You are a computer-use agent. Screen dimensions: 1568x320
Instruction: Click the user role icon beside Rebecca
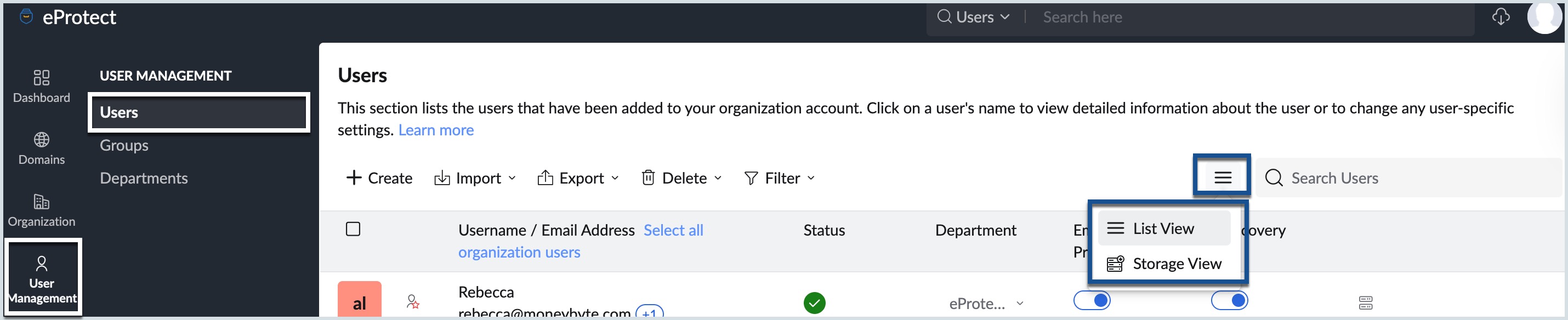(413, 302)
